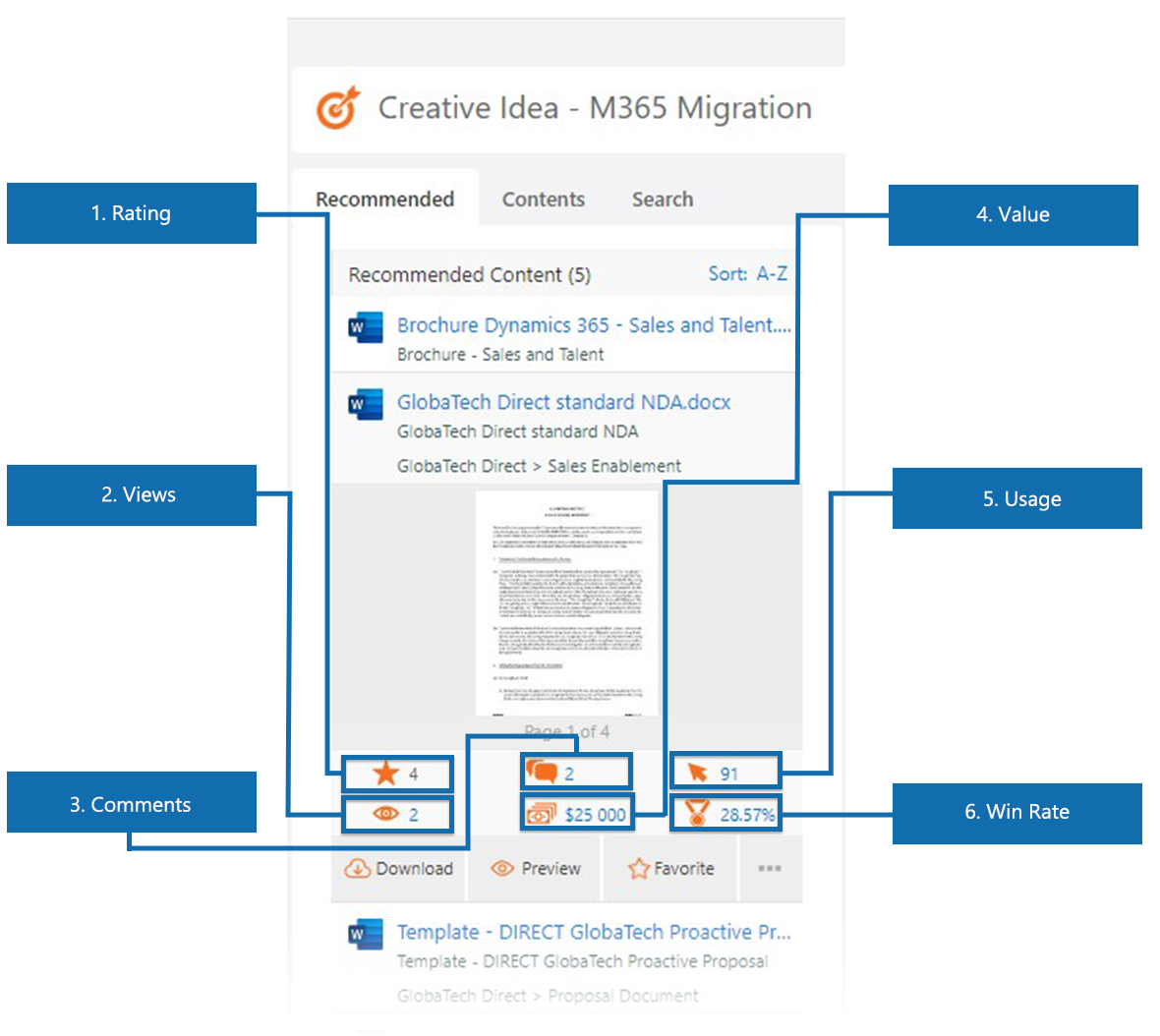Open GlobaTech Direct standard NDA.docx link
The width and height of the screenshot is (1160, 1036).
pos(563,402)
